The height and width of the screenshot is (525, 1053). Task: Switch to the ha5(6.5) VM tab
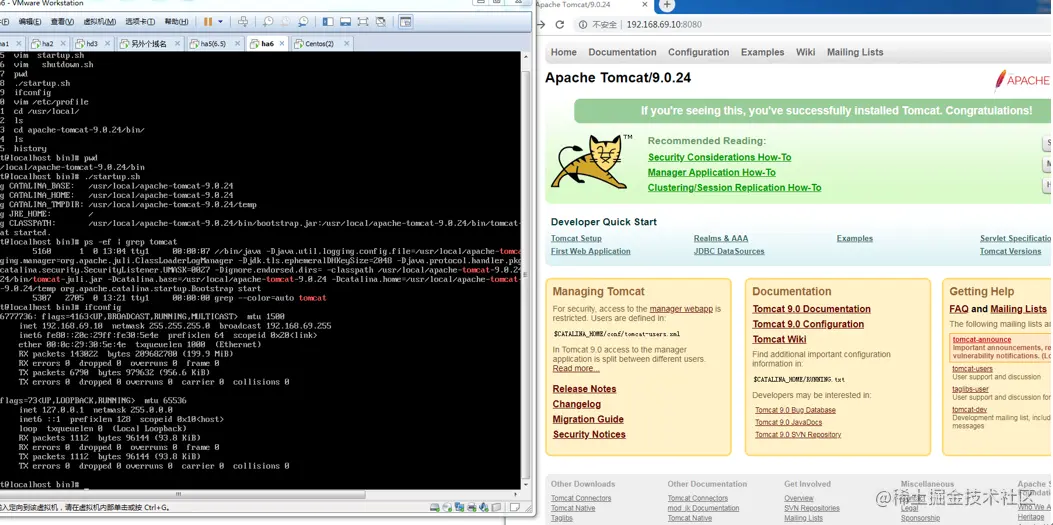[214, 44]
